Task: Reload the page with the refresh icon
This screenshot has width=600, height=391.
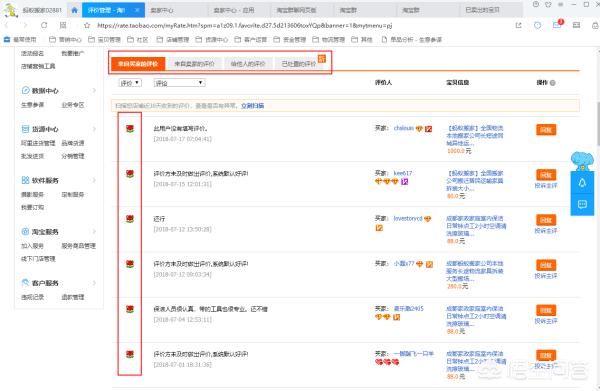Action: click(x=44, y=25)
